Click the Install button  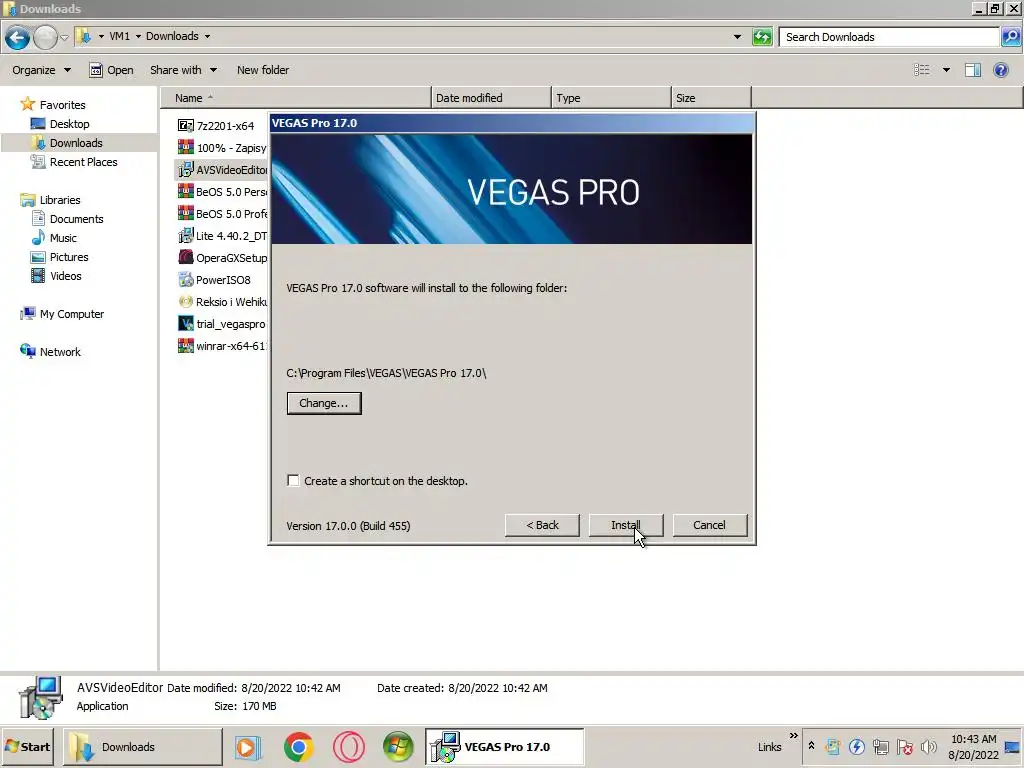(x=626, y=525)
